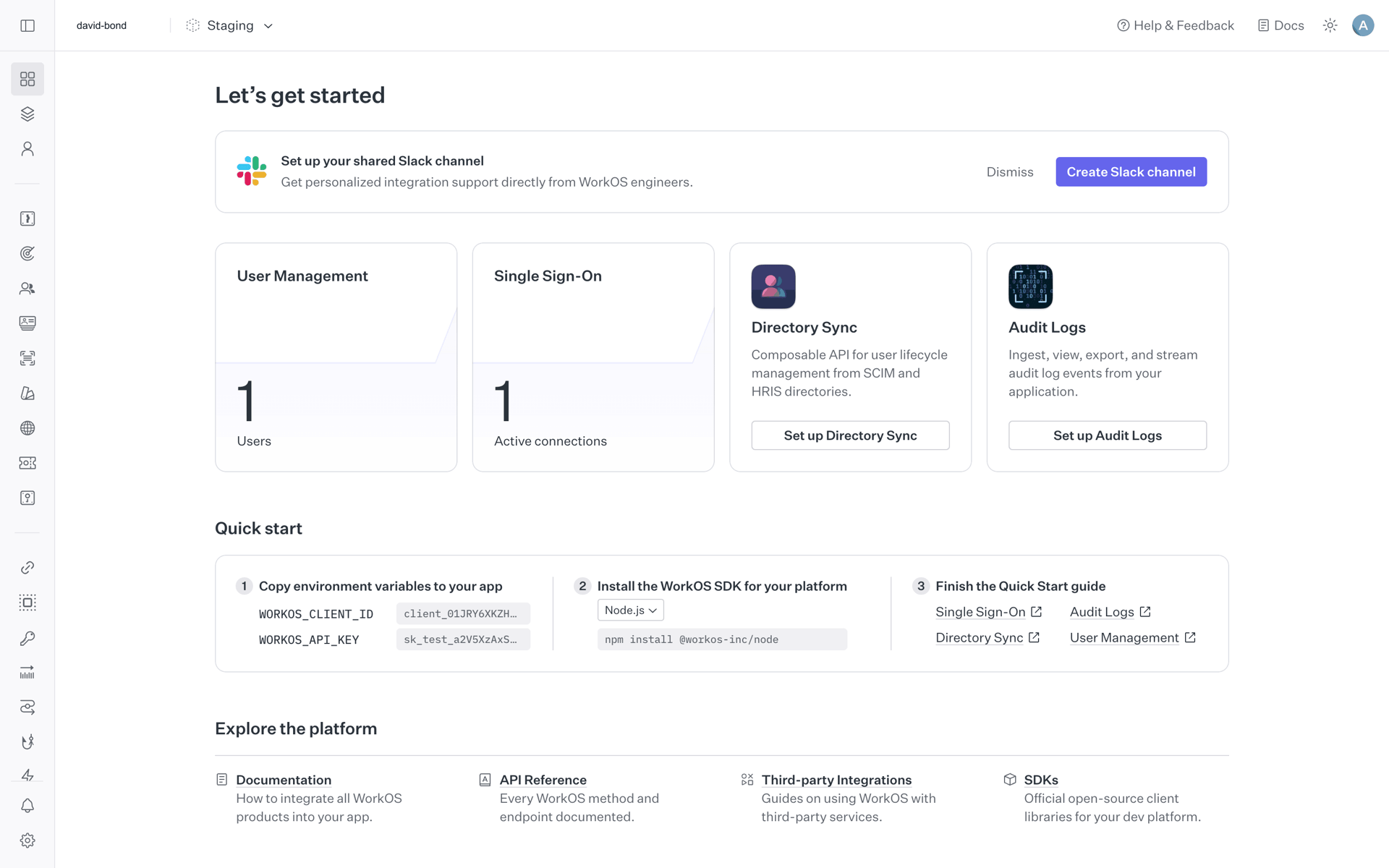
Task: Open the stacked layers sidebar icon
Action: click(x=27, y=114)
